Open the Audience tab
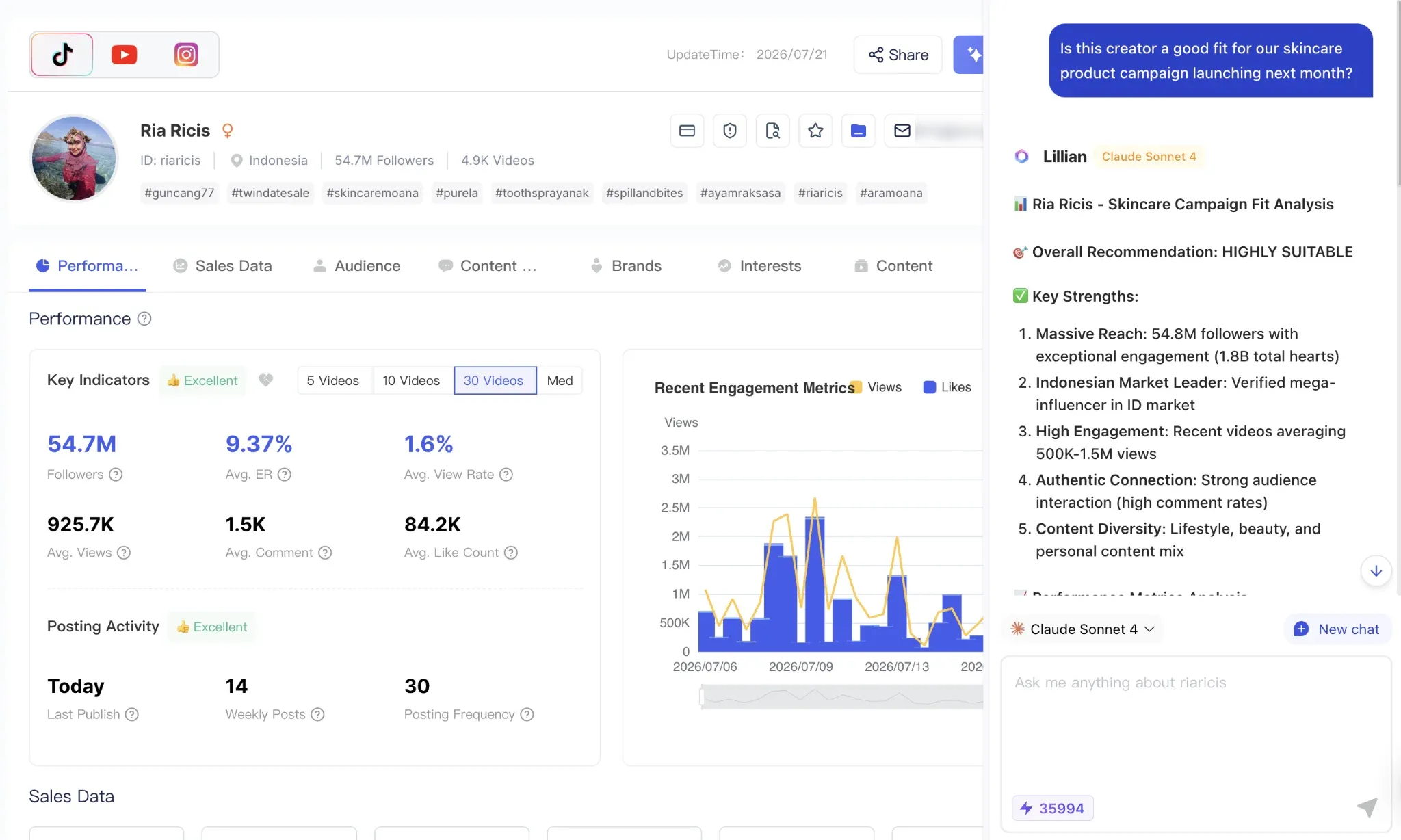Screen dimensions: 1401x840 356,266
